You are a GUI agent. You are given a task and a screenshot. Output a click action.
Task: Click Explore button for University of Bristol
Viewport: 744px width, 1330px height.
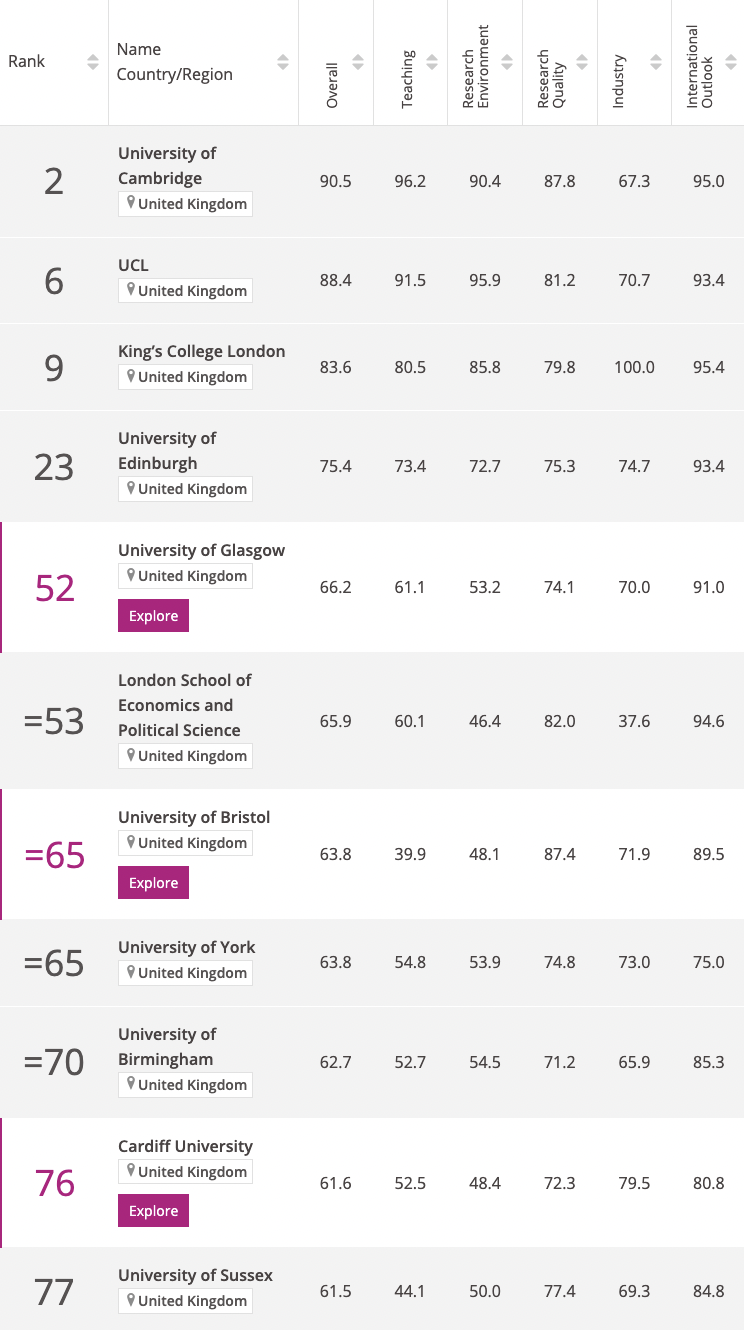pos(153,883)
